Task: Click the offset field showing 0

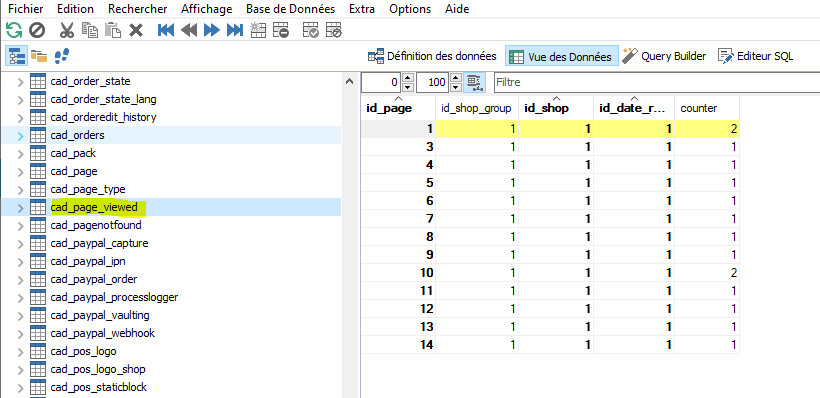Action: (x=382, y=82)
